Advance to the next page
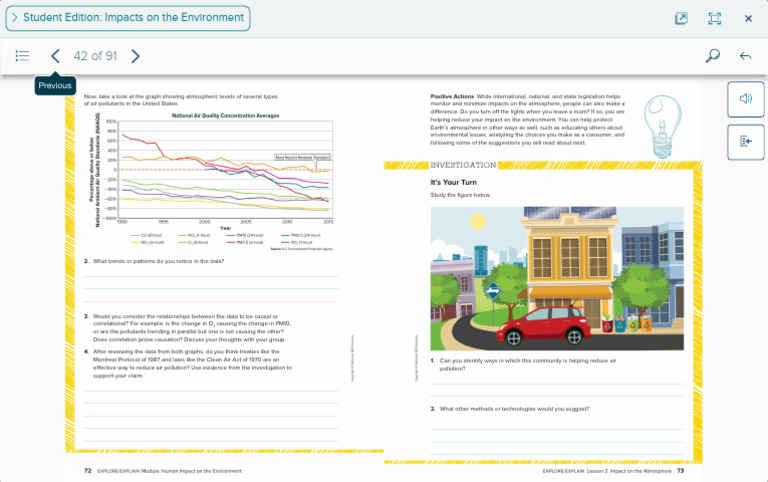This screenshot has height=482, width=768. tap(135, 56)
